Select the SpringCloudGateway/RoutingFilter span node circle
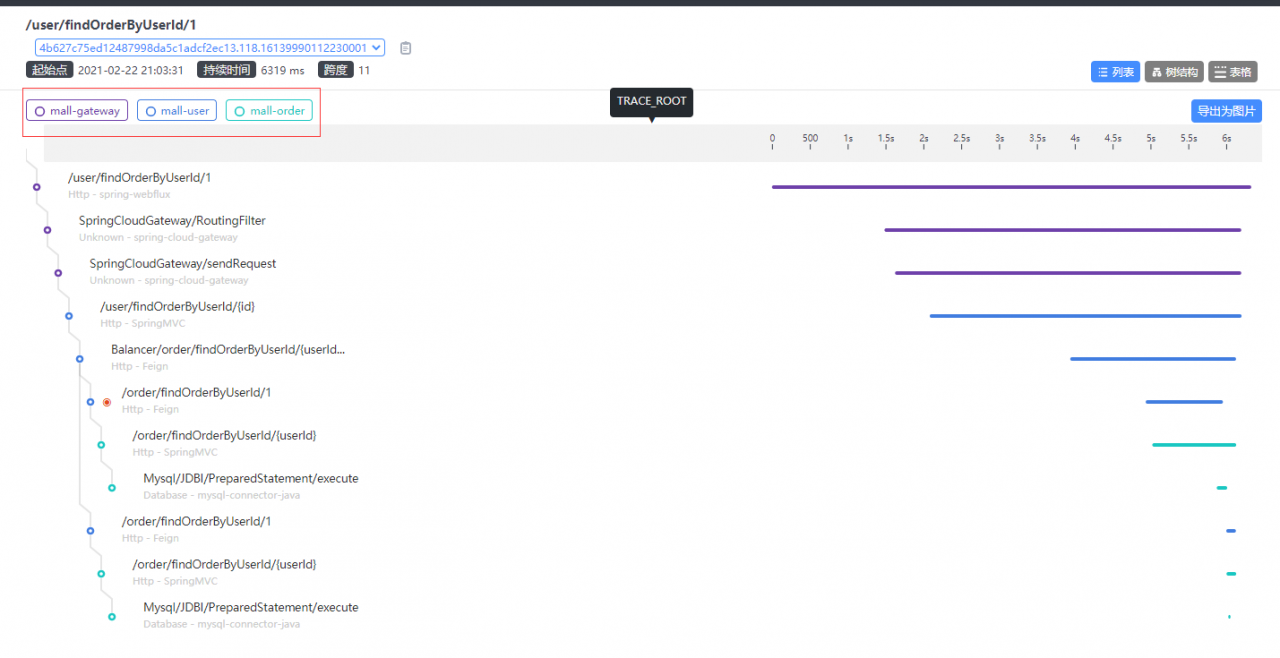This screenshot has height=658, width=1280. coord(47,230)
